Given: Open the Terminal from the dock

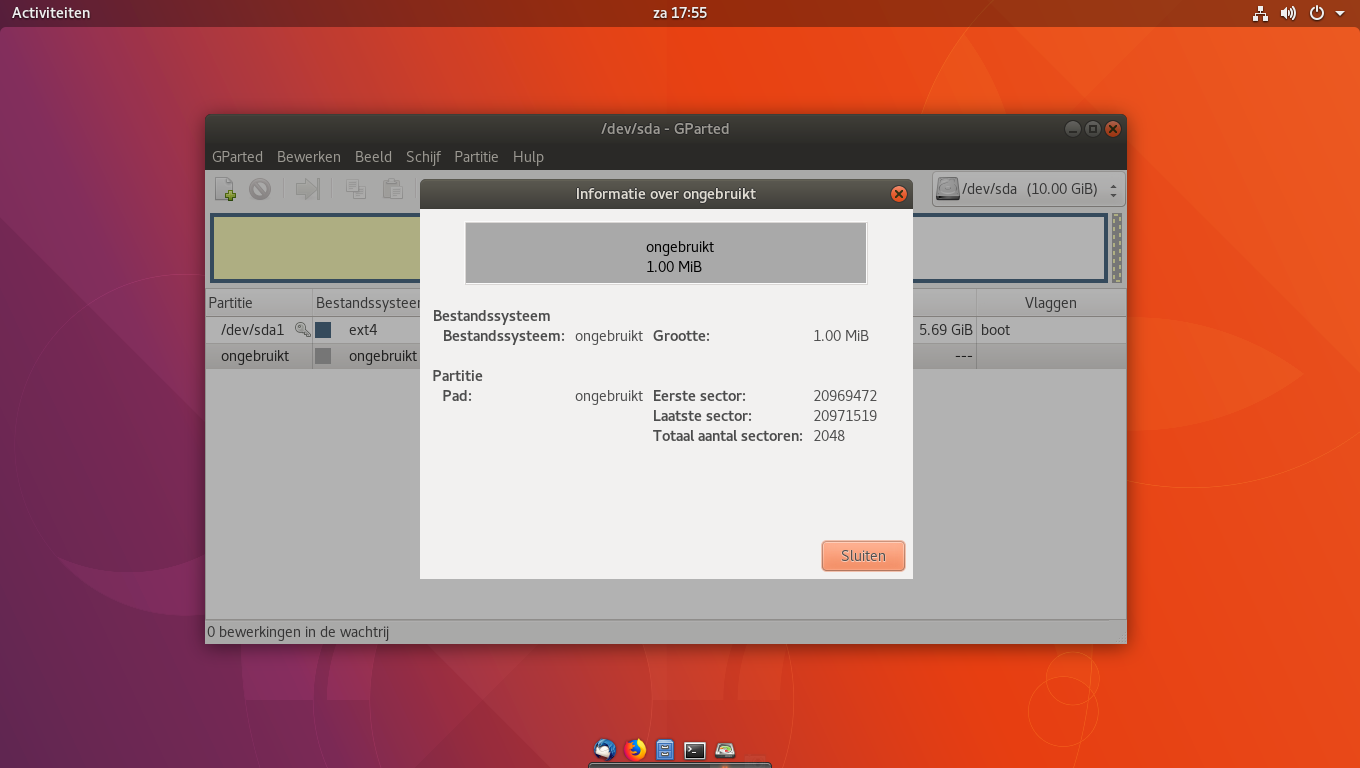Looking at the screenshot, I should click(x=695, y=750).
